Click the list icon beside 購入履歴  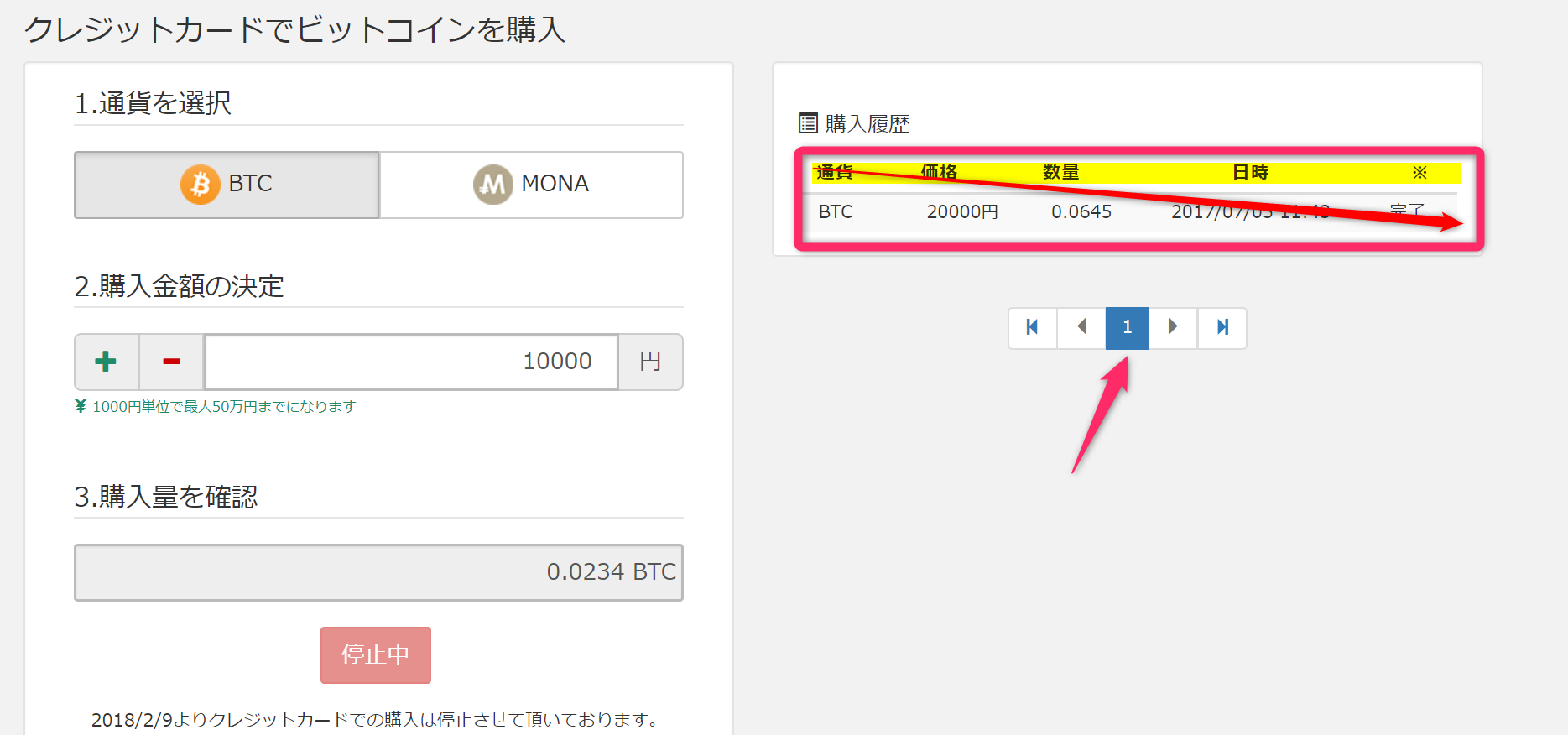808,124
